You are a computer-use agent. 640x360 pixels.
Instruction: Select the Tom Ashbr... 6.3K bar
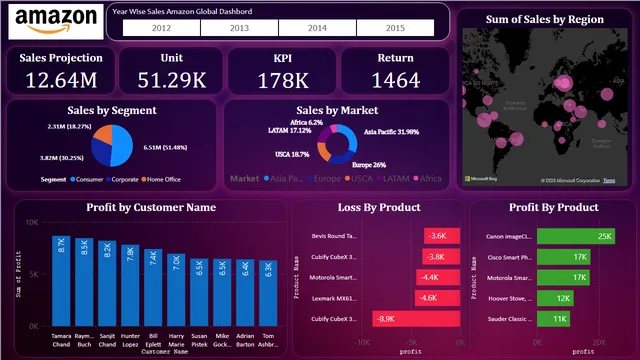[268, 293]
